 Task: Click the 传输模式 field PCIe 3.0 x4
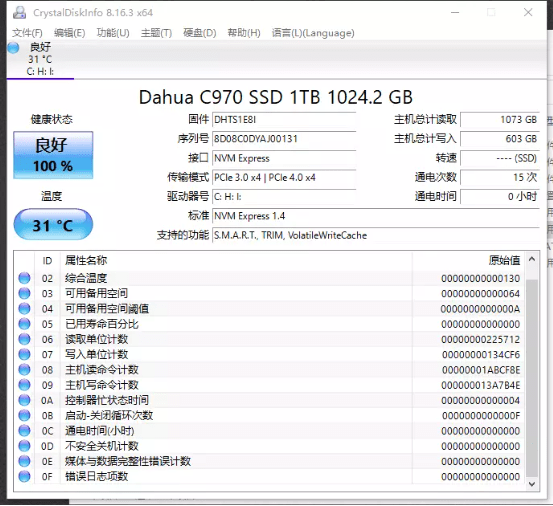pos(284,177)
